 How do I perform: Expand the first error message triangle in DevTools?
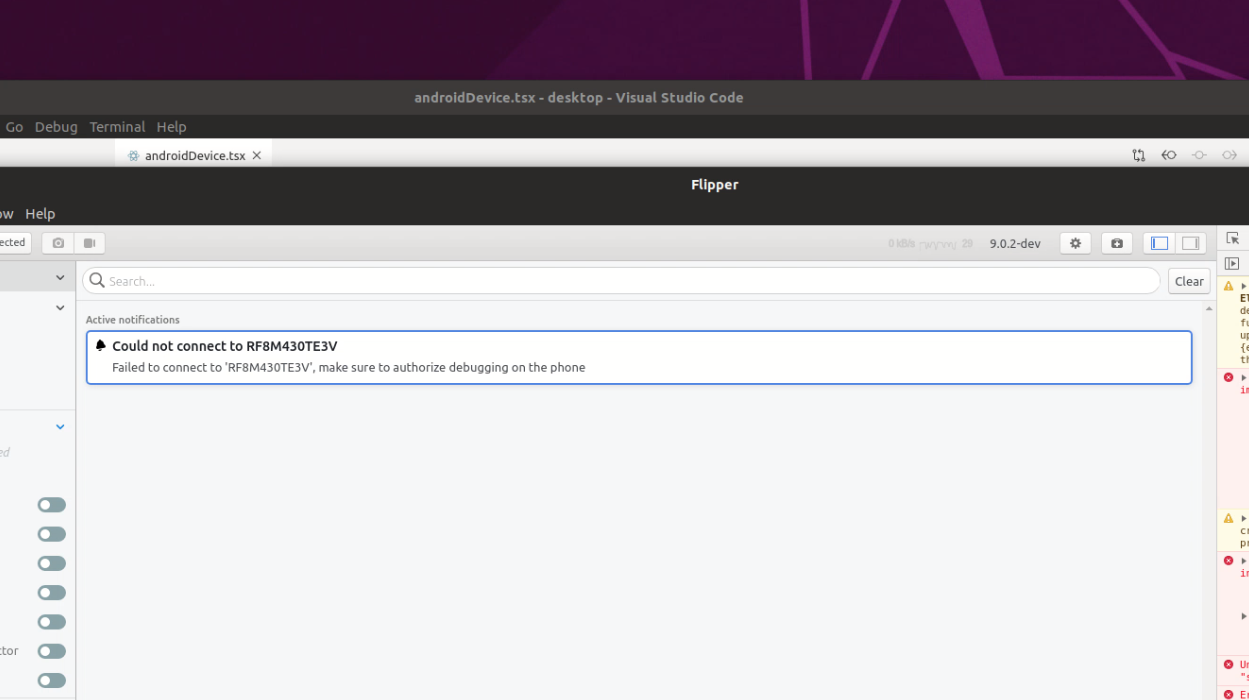pyautogui.click(x=1244, y=377)
